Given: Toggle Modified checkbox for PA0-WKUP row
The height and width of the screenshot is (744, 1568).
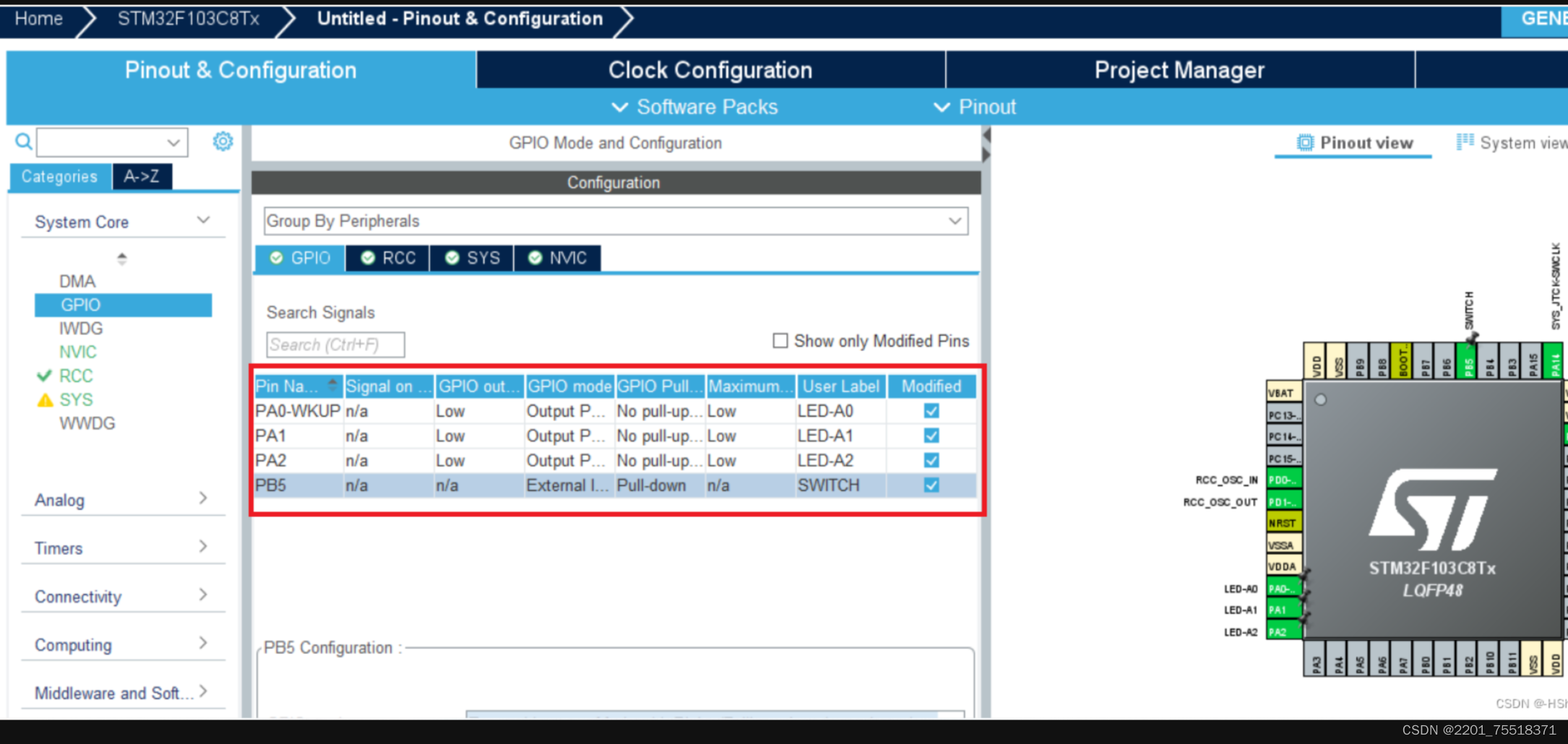Looking at the screenshot, I should pos(931,411).
